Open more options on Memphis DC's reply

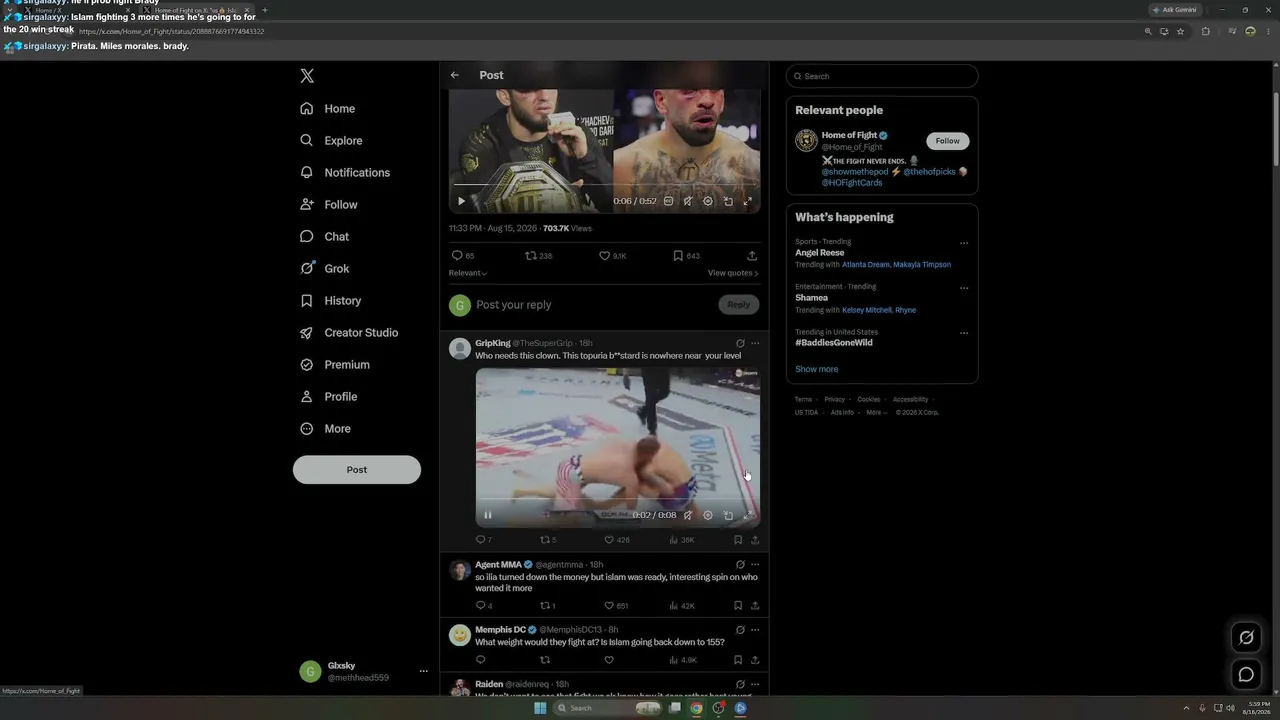pyautogui.click(x=755, y=630)
